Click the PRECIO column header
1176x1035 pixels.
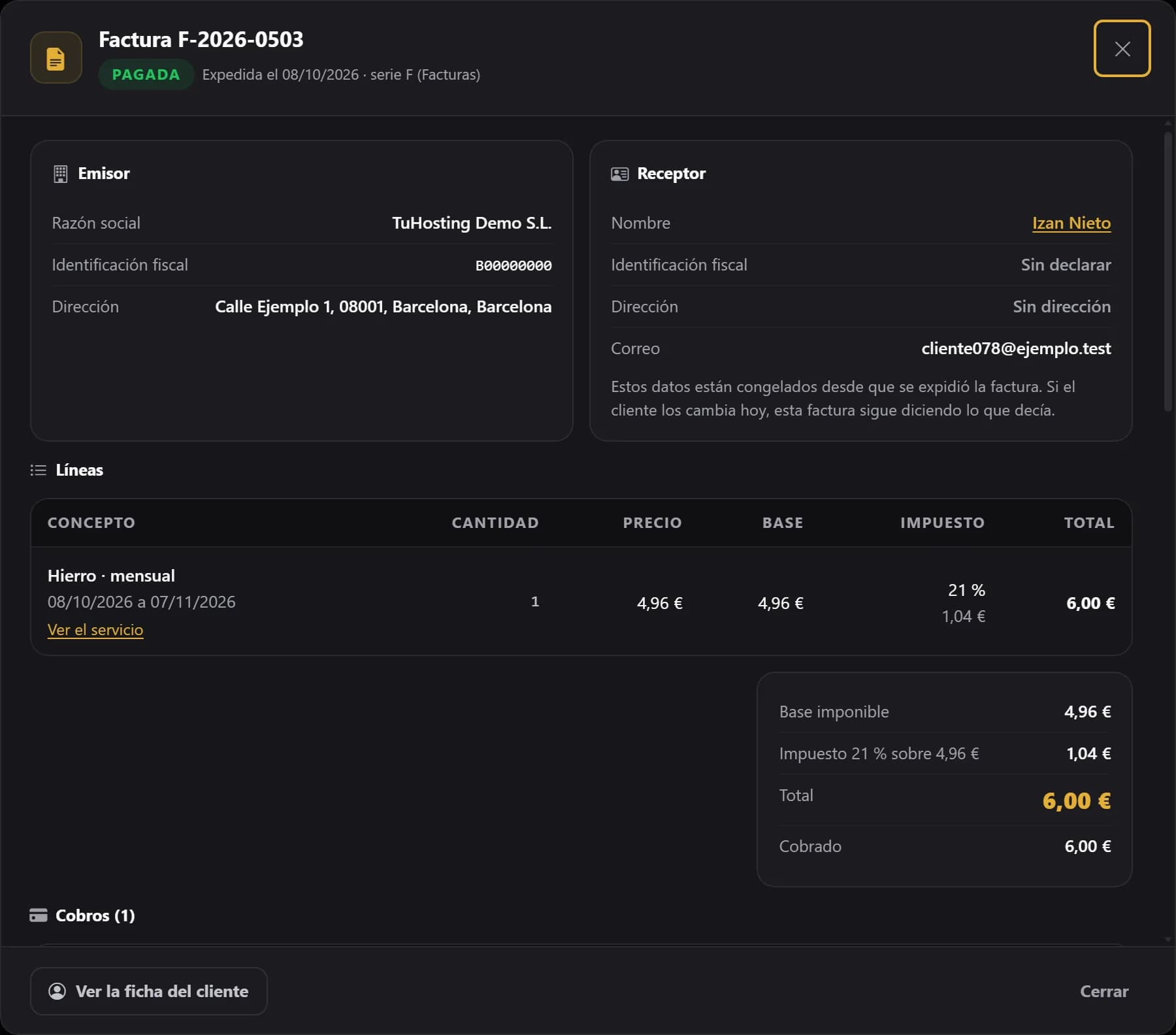click(x=652, y=523)
